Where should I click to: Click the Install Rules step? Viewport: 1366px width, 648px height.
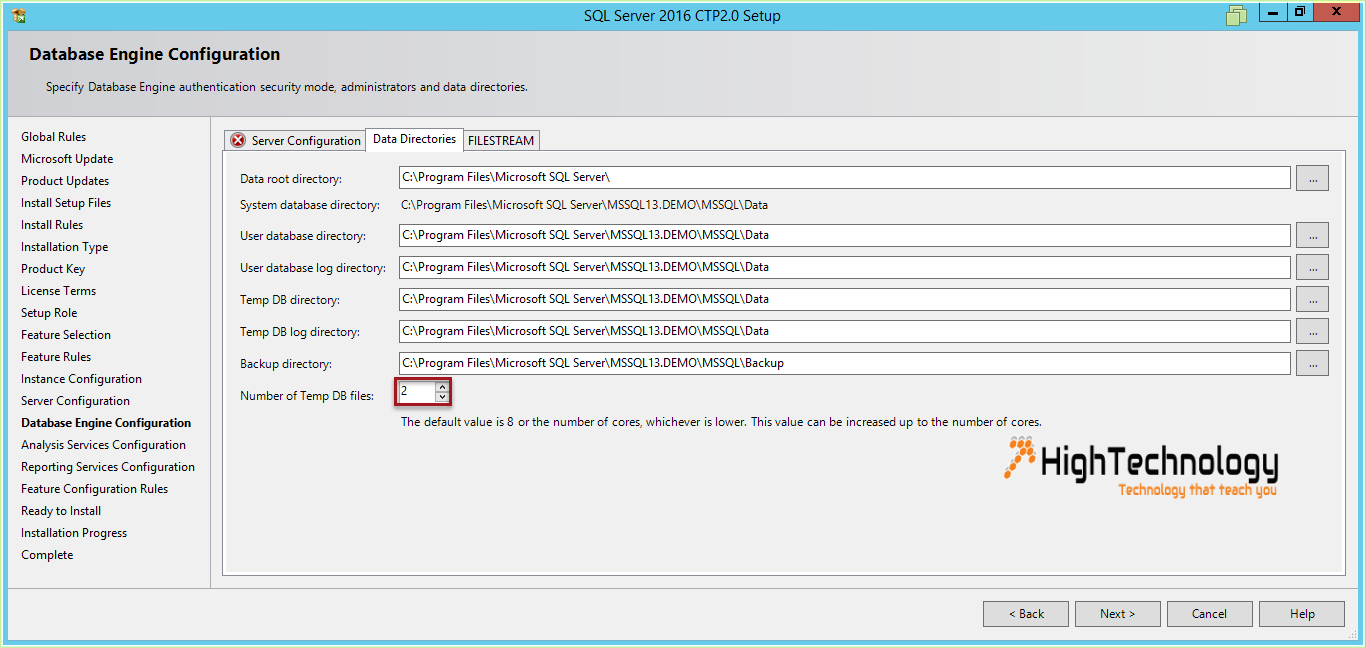(x=52, y=225)
